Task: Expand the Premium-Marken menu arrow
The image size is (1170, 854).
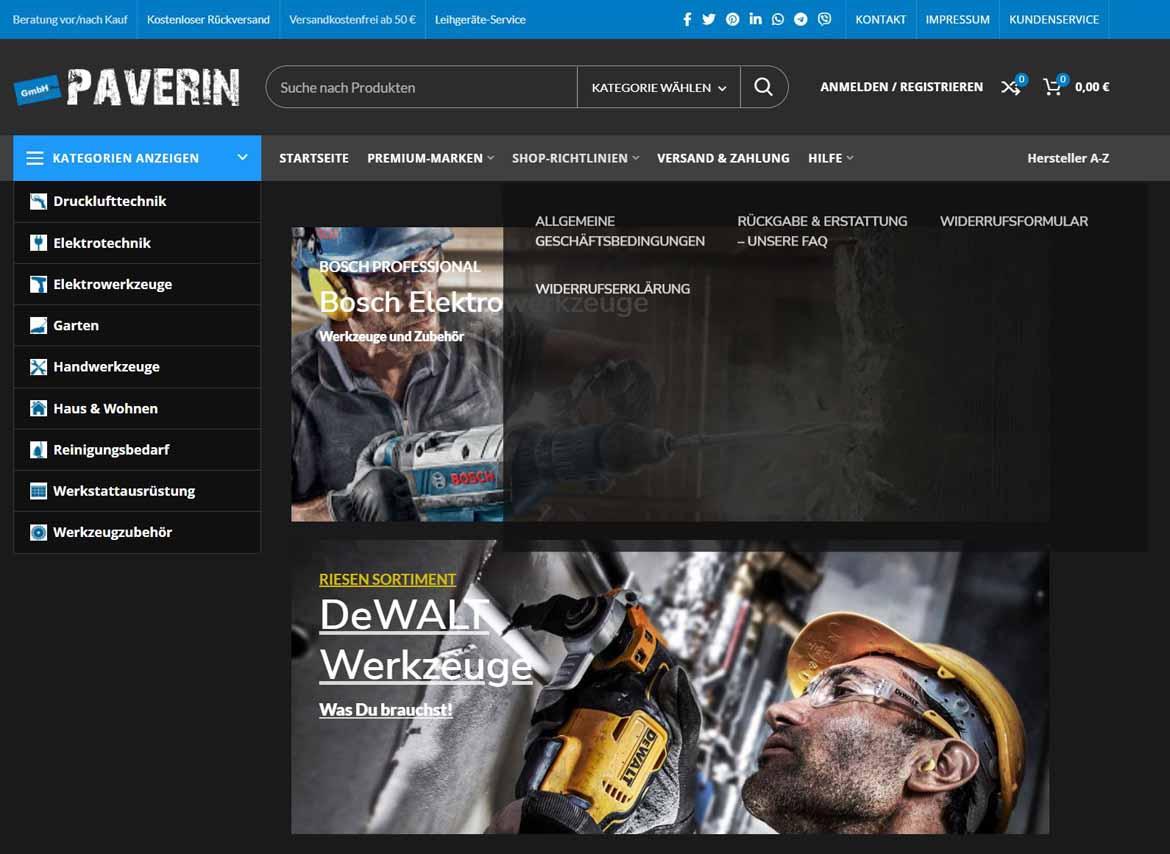Action: tap(490, 158)
